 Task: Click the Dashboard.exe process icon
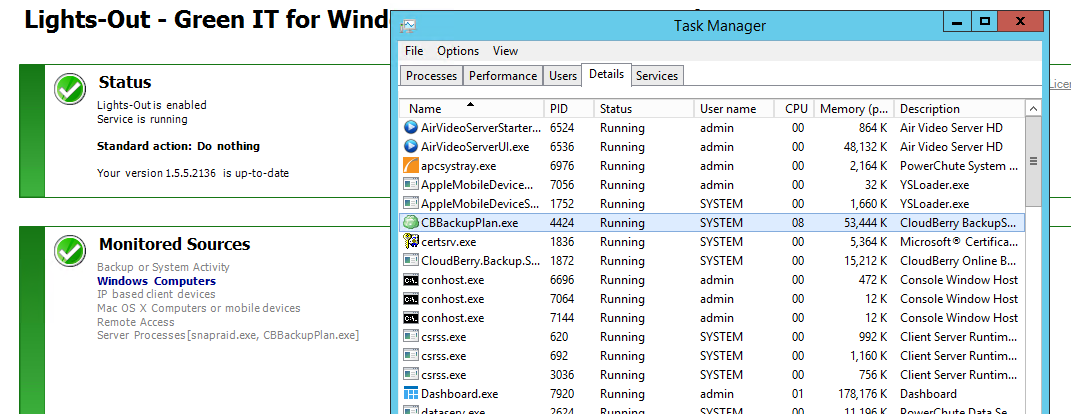tap(411, 394)
